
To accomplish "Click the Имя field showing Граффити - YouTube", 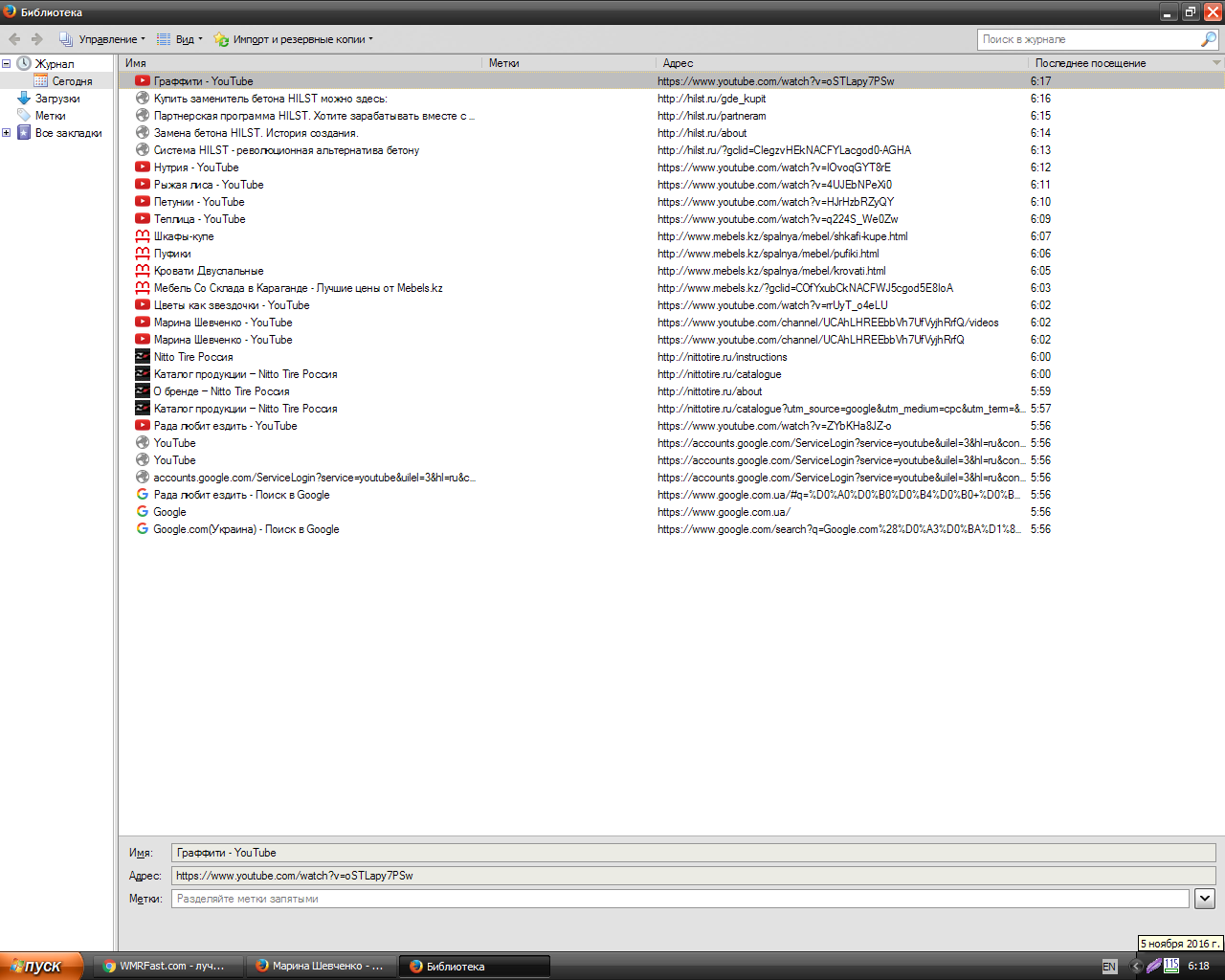I will coord(693,853).
